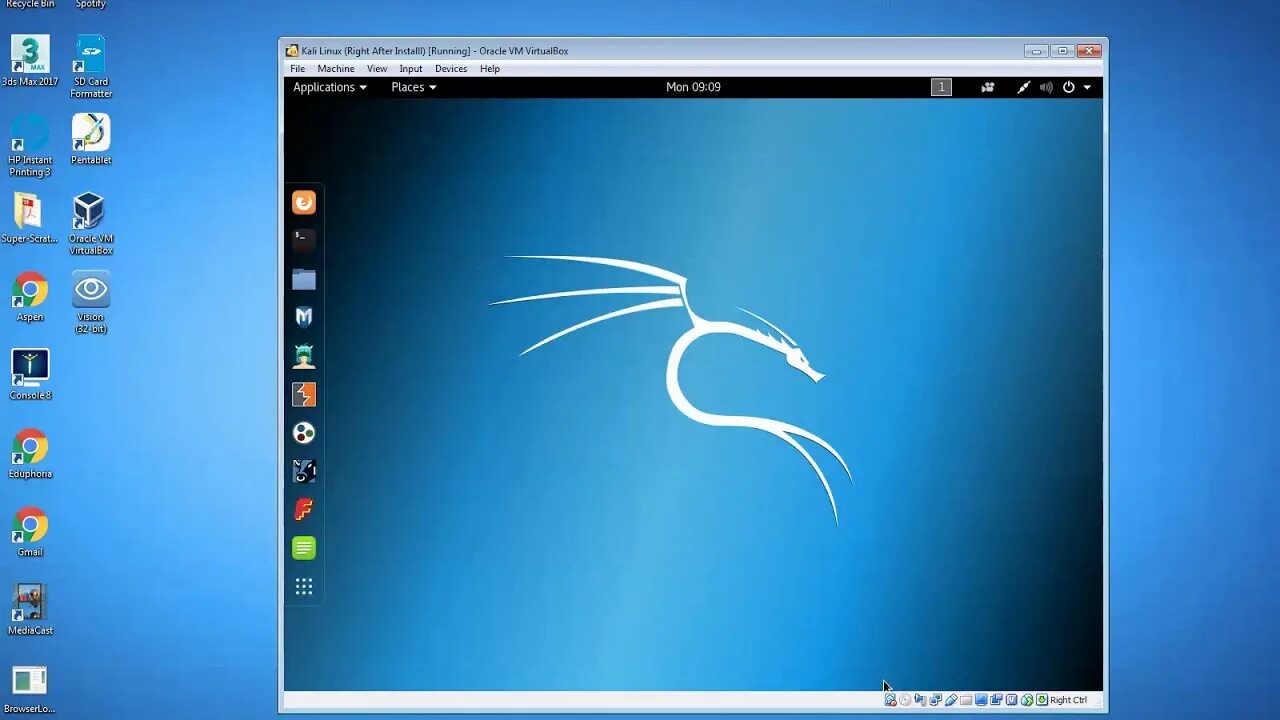
Task: Open the VirtualBox View menu
Action: coord(377,69)
